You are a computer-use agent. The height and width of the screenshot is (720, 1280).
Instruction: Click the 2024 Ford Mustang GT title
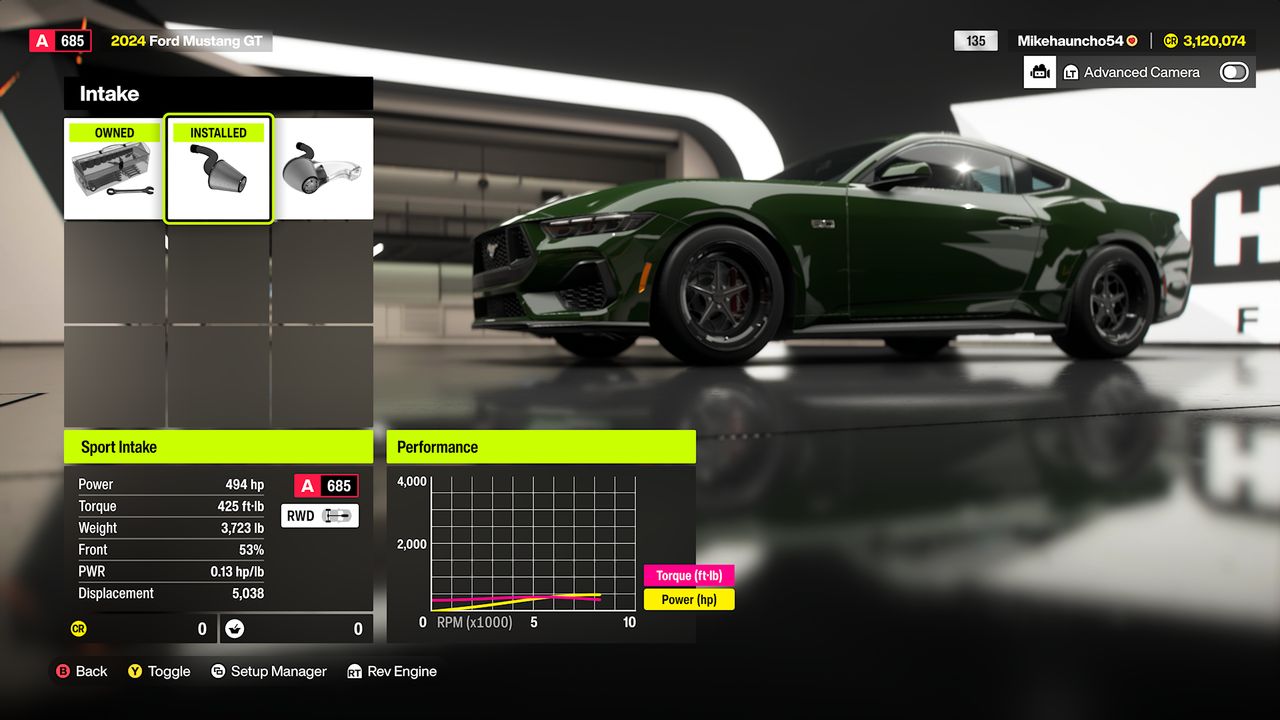tap(186, 41)
